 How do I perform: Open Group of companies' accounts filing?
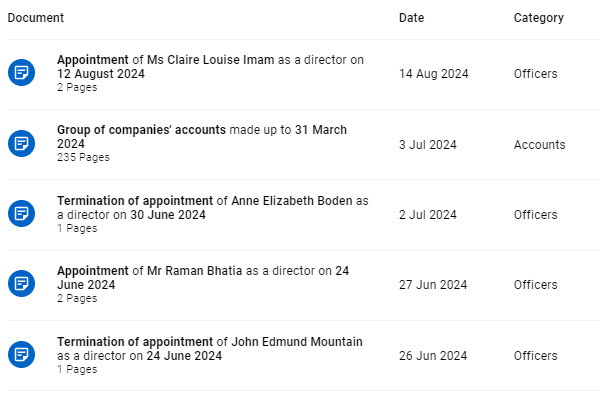(202, 137)
